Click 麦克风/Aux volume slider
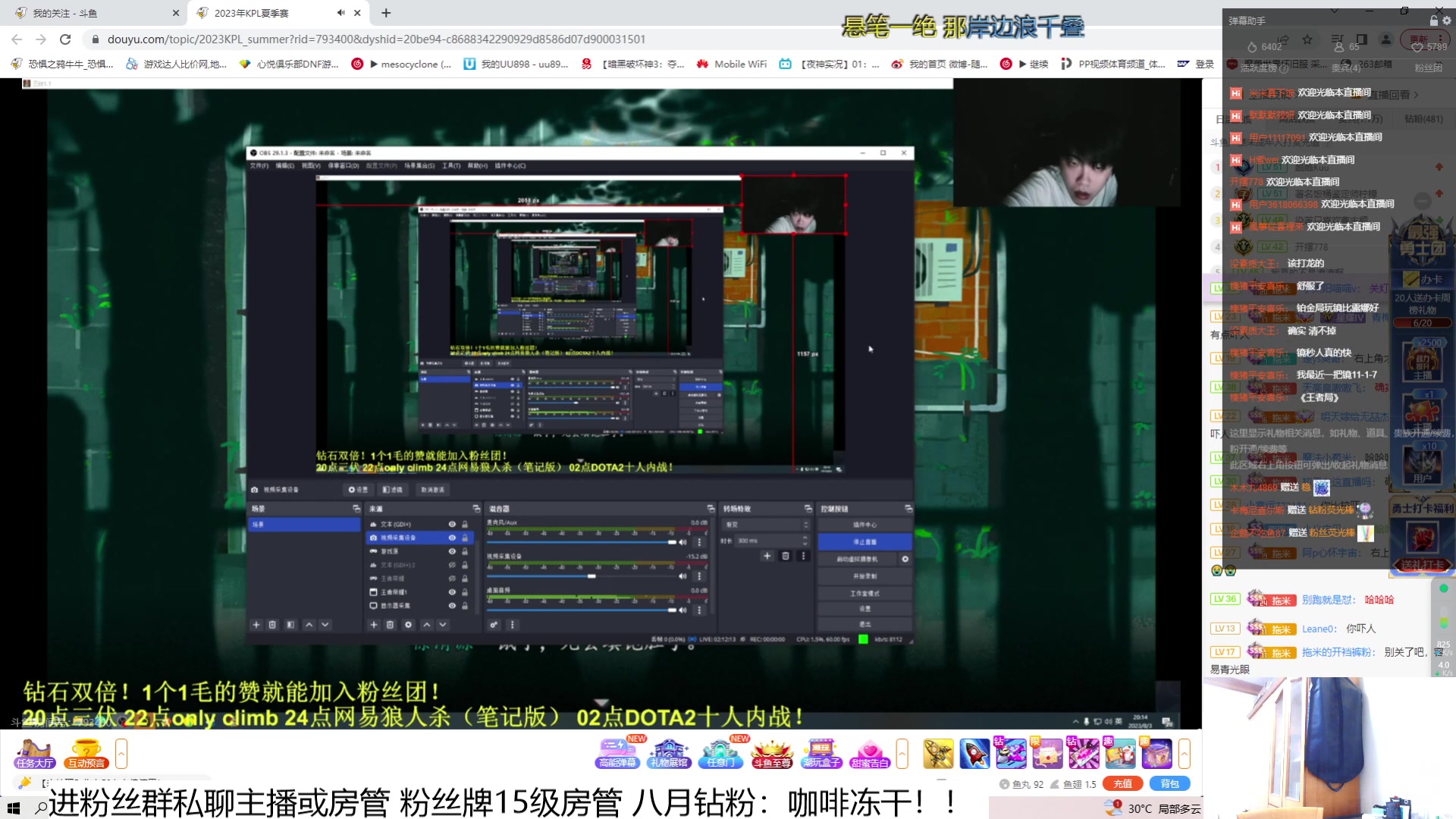Image resolution: width=1456 pixels, height=819 pixels. (581, 542)
